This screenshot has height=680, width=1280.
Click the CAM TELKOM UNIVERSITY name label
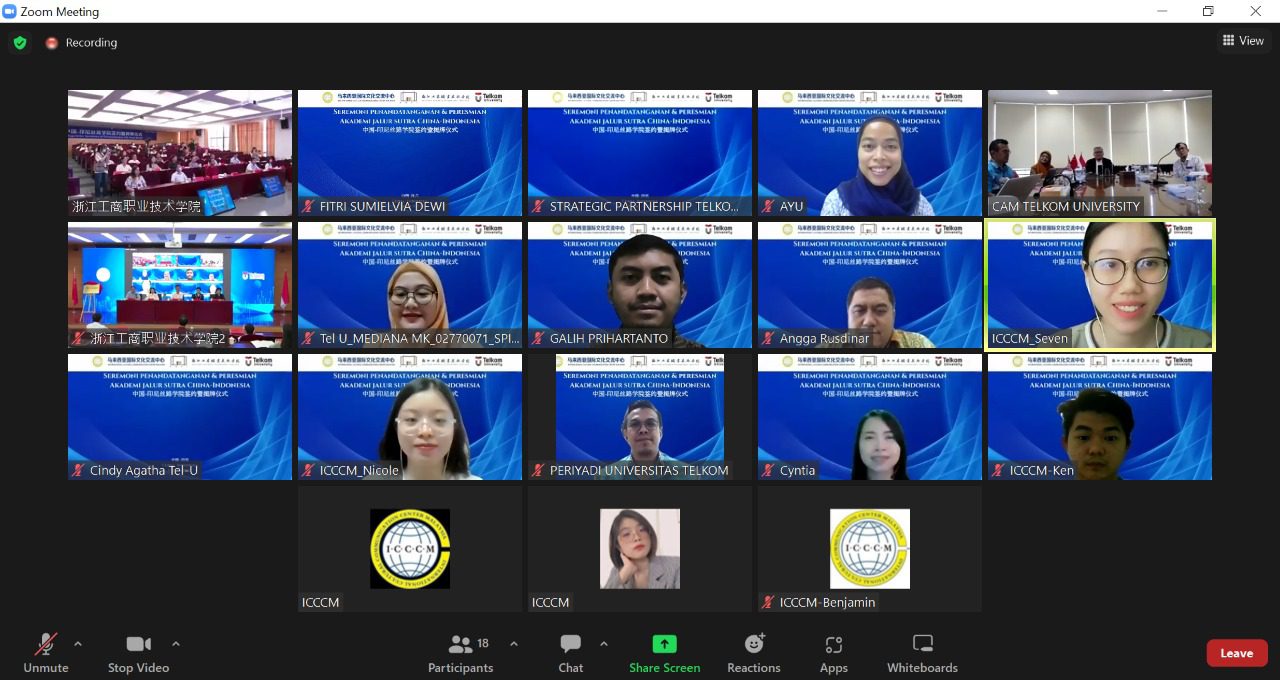[x=1066, y=207]
